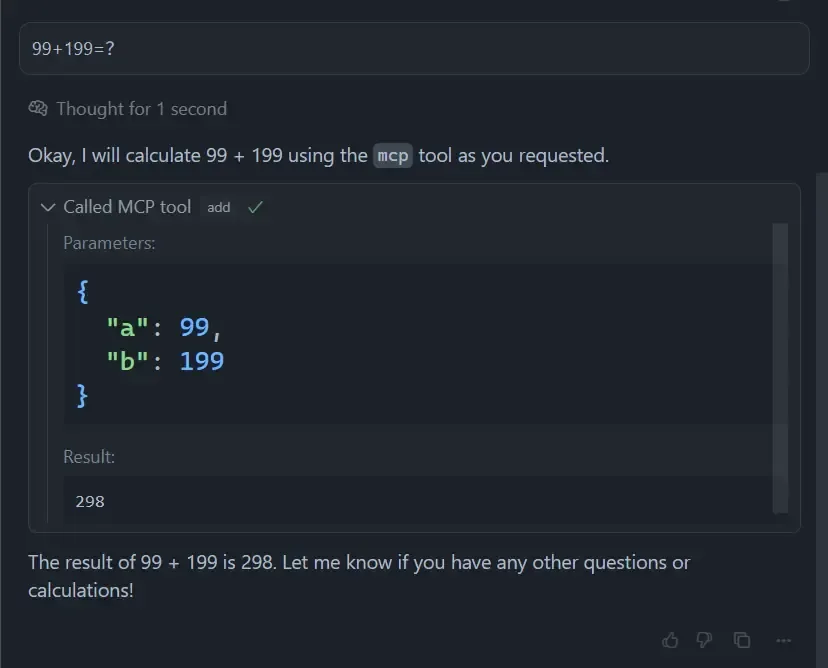Click the green checkmark next to add
This screenshot has height=668, width=828.
pyautogui.click(x=255, y=207)
